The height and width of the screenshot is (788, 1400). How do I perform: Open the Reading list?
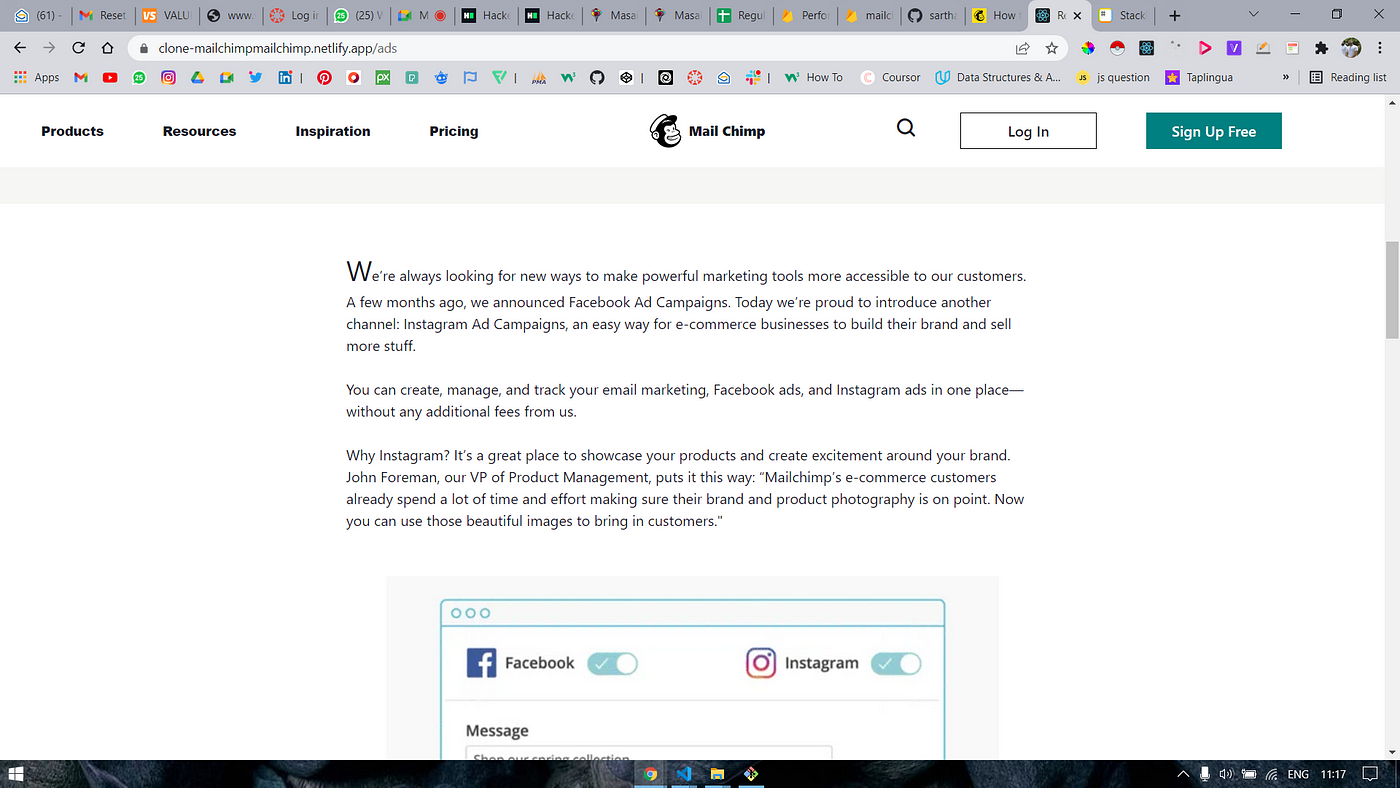coord(1348,77)
